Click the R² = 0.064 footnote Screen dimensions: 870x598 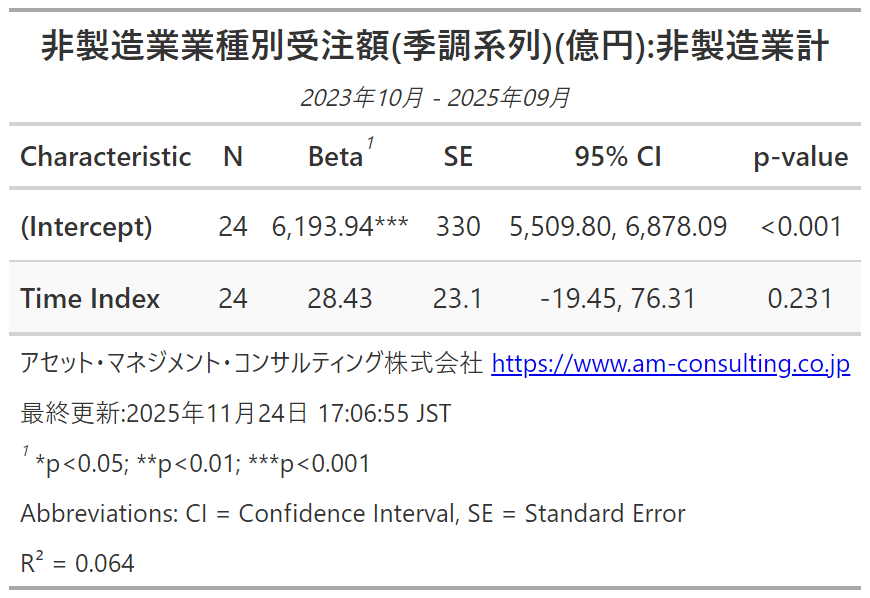coord(77,563)
